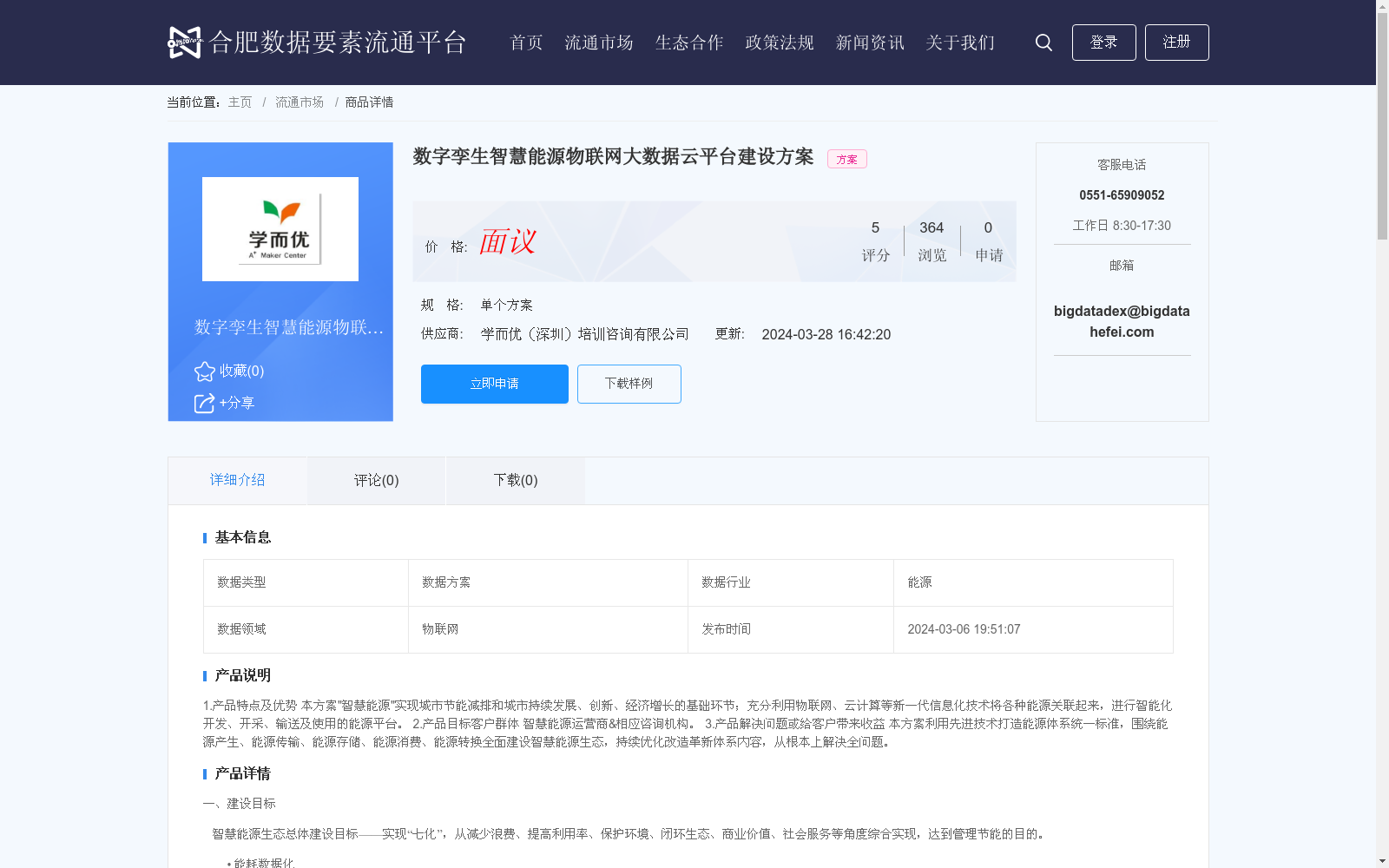Click the 数据方案 table cell

tap(548, 582)
